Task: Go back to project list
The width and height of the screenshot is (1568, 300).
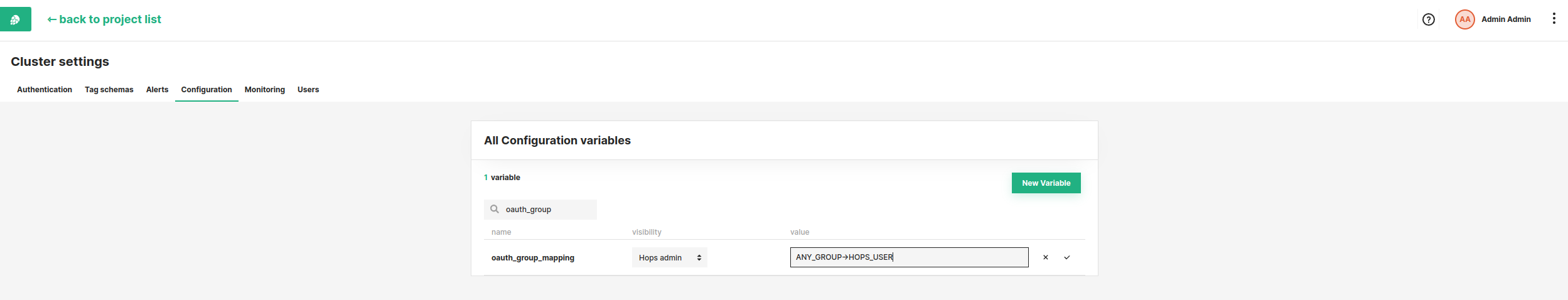Action: pyautogui.click(x=104, y=19)
